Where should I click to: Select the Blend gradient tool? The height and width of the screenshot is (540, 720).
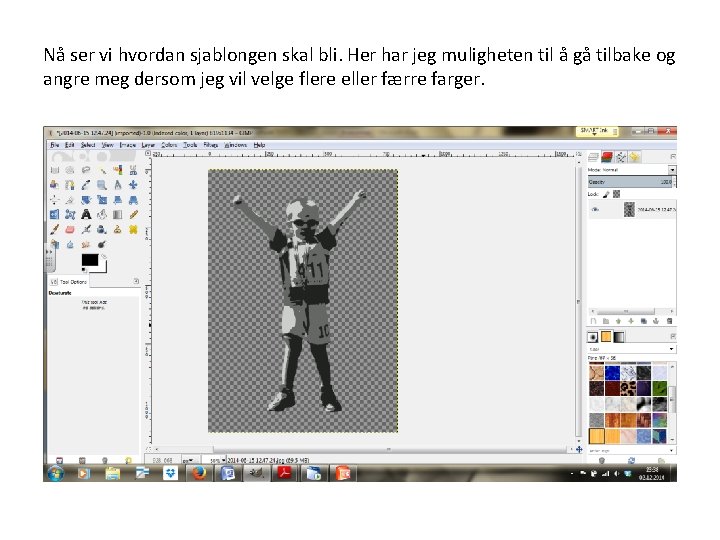tap(118, 214)
